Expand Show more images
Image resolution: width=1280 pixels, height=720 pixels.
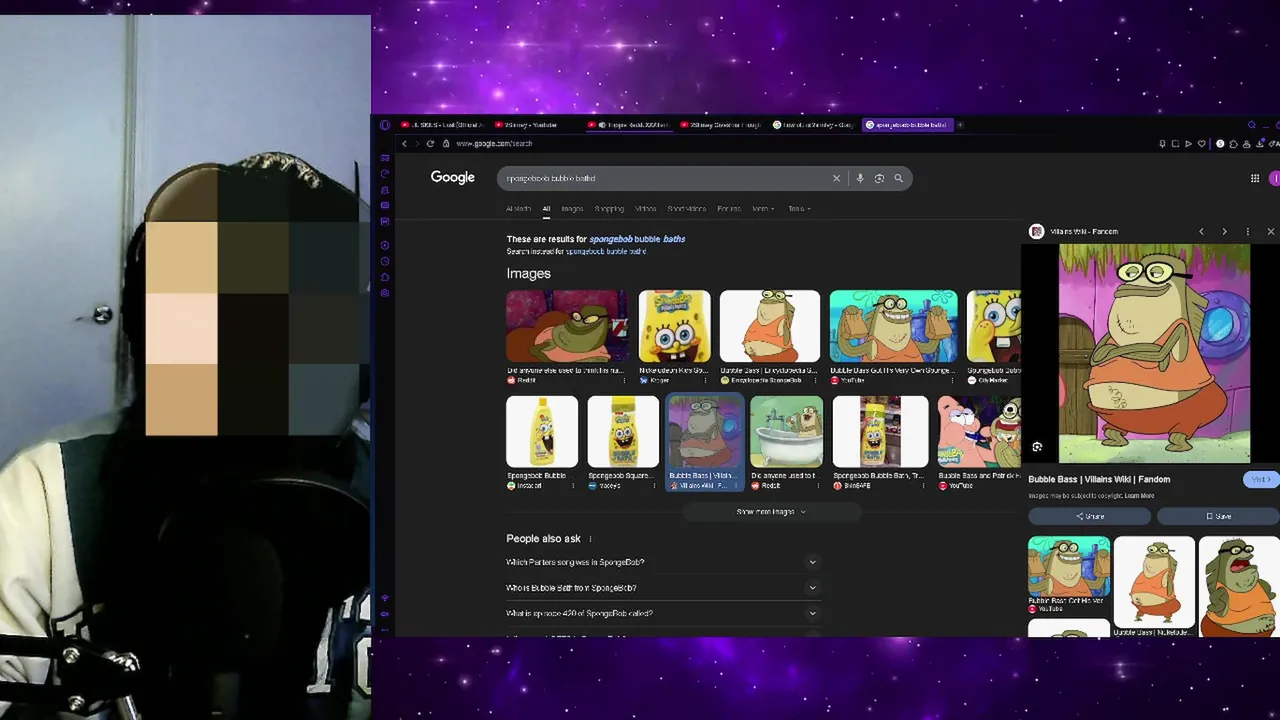pyautogui.click(x=771, y=512)
